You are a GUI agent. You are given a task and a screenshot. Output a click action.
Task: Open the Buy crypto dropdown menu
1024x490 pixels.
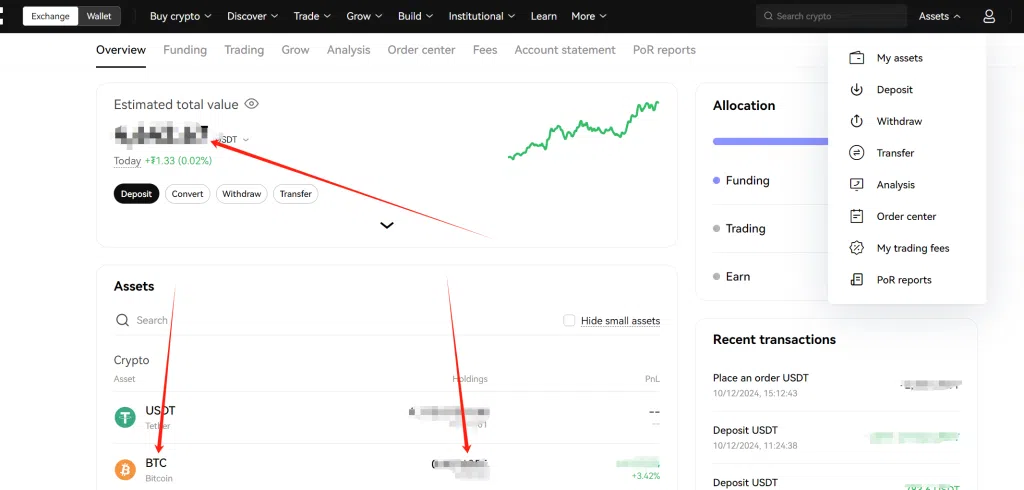tap(180, 16)
